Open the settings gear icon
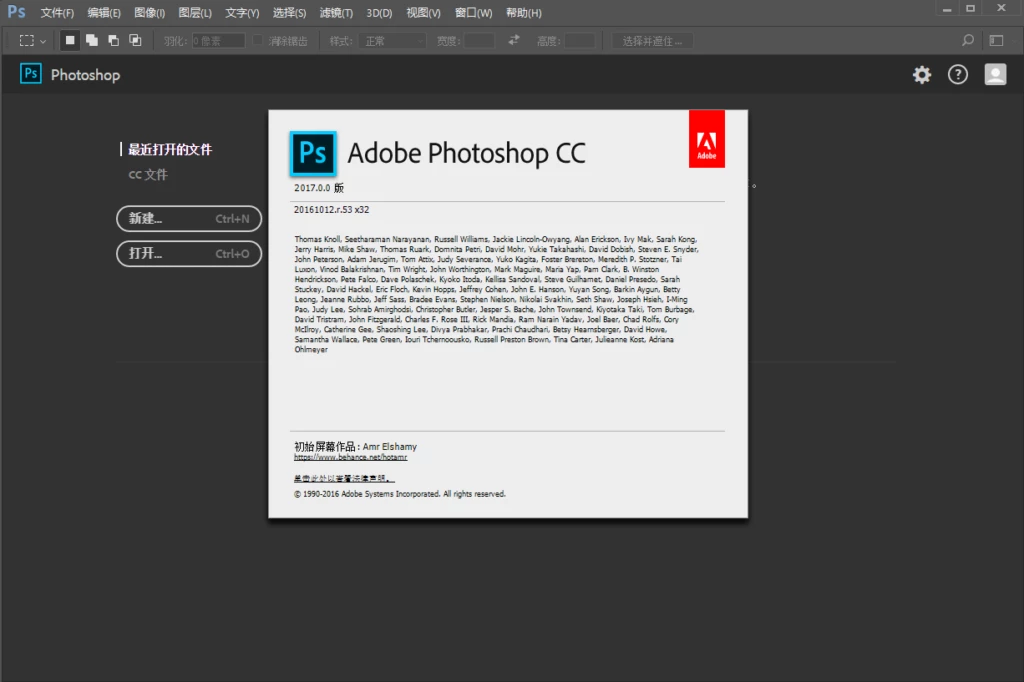This screenshot has height=682, width=1024. point(921,74)
